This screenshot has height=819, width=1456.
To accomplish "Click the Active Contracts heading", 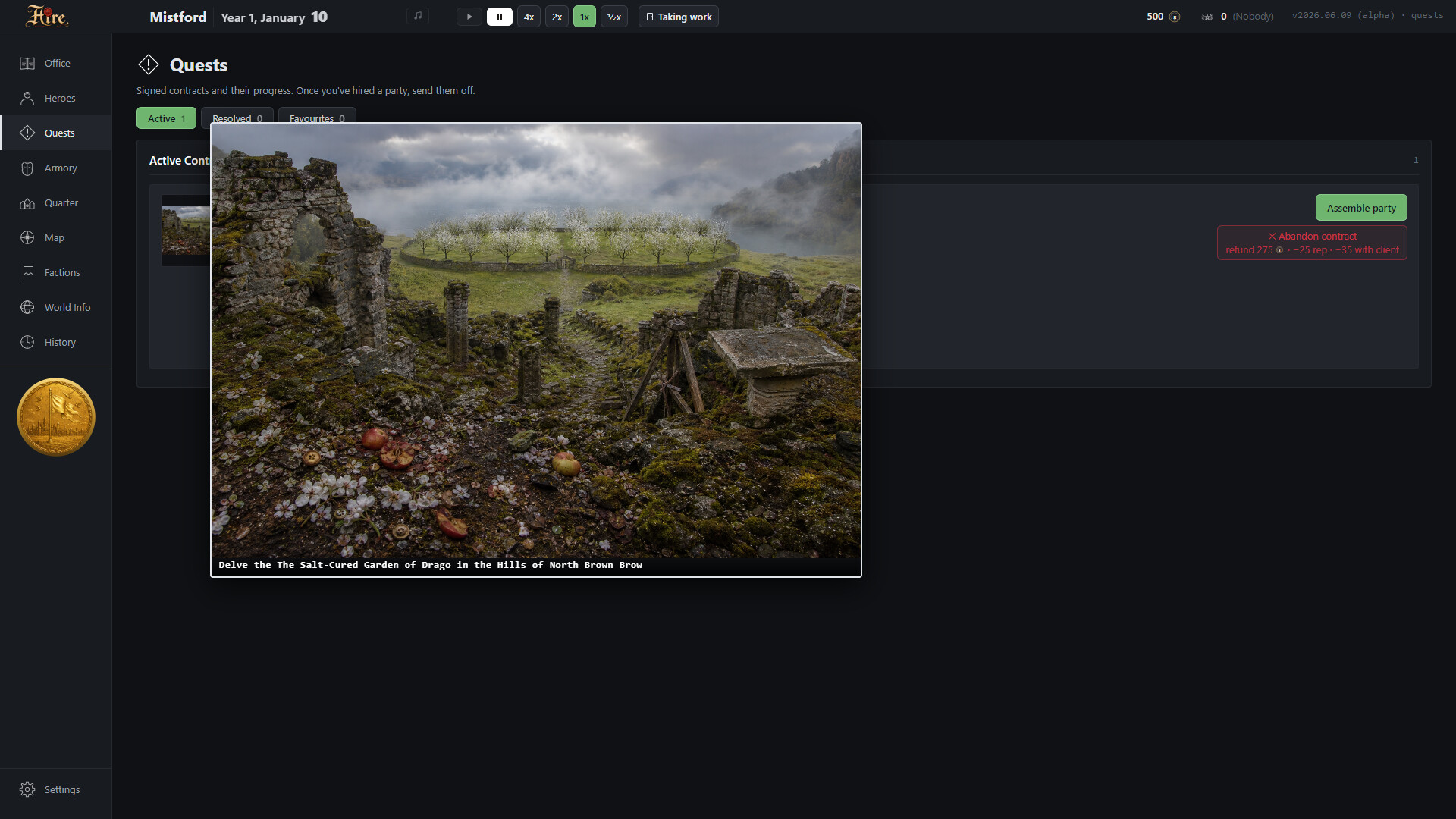I will 180,161.
